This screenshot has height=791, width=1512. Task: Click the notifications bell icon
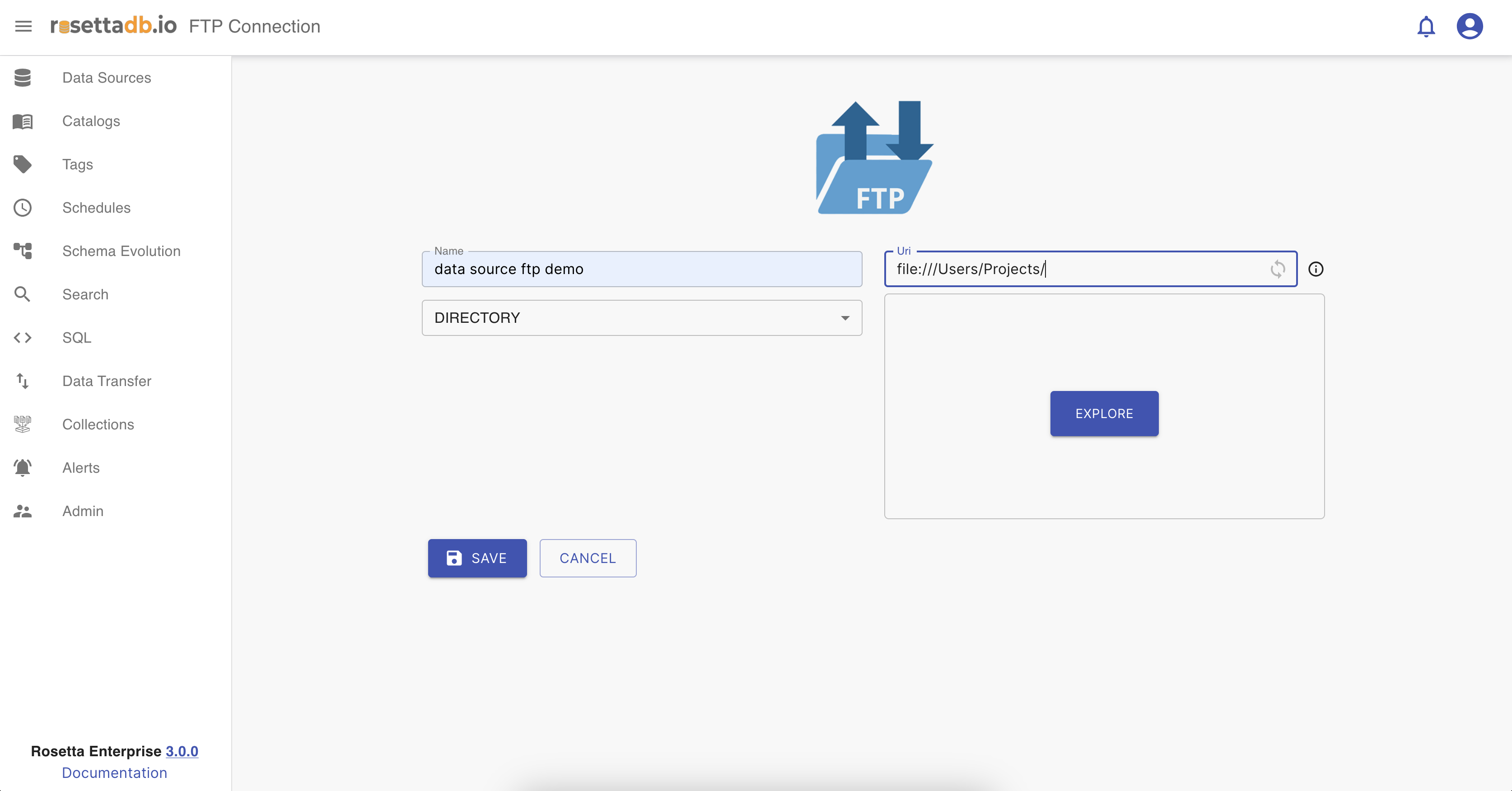(1426, 26)
